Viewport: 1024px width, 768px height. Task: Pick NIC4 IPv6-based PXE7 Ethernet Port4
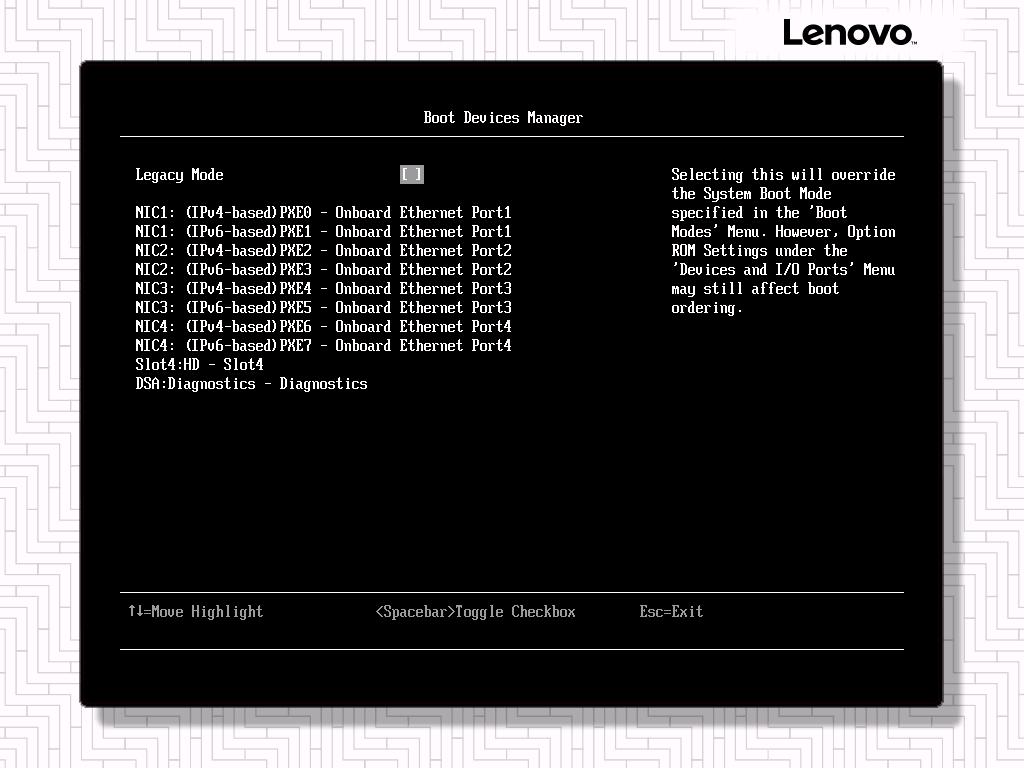coord(323,346)
